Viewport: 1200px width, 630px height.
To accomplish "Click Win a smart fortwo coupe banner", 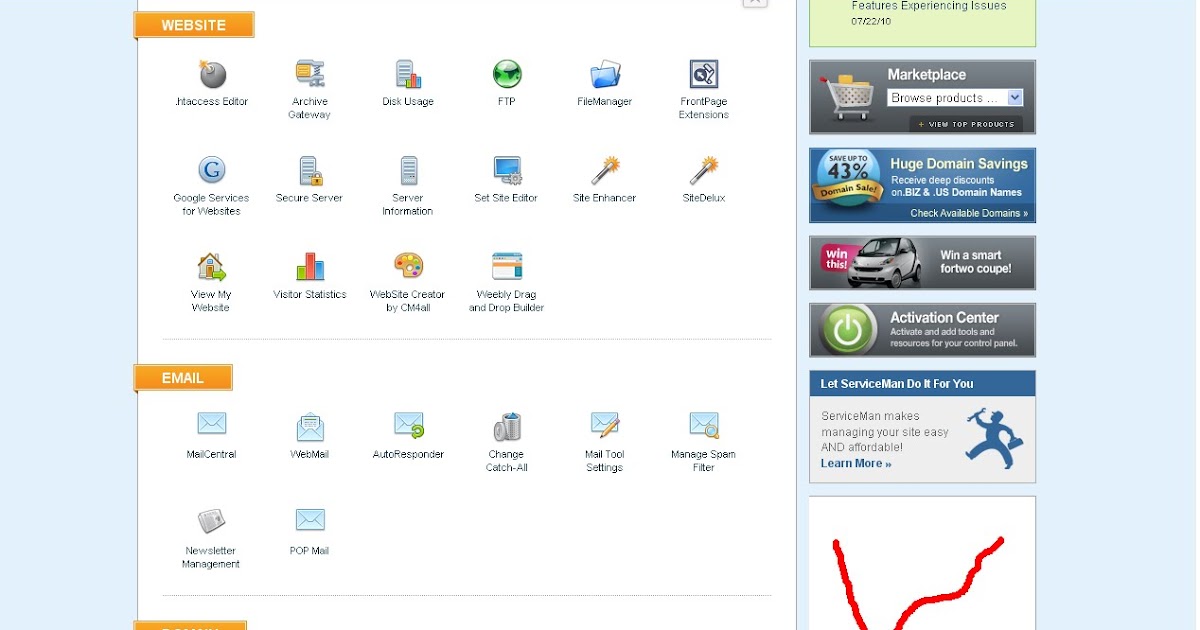I will point(922,263).
